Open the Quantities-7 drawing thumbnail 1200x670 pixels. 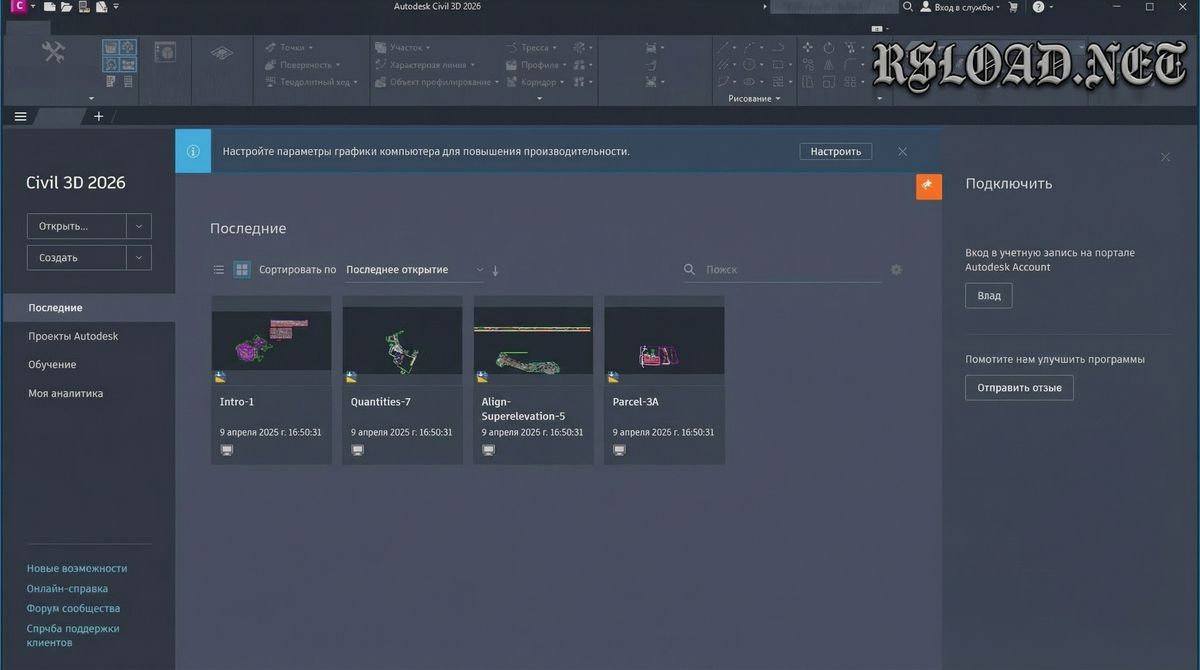point(402,338)
